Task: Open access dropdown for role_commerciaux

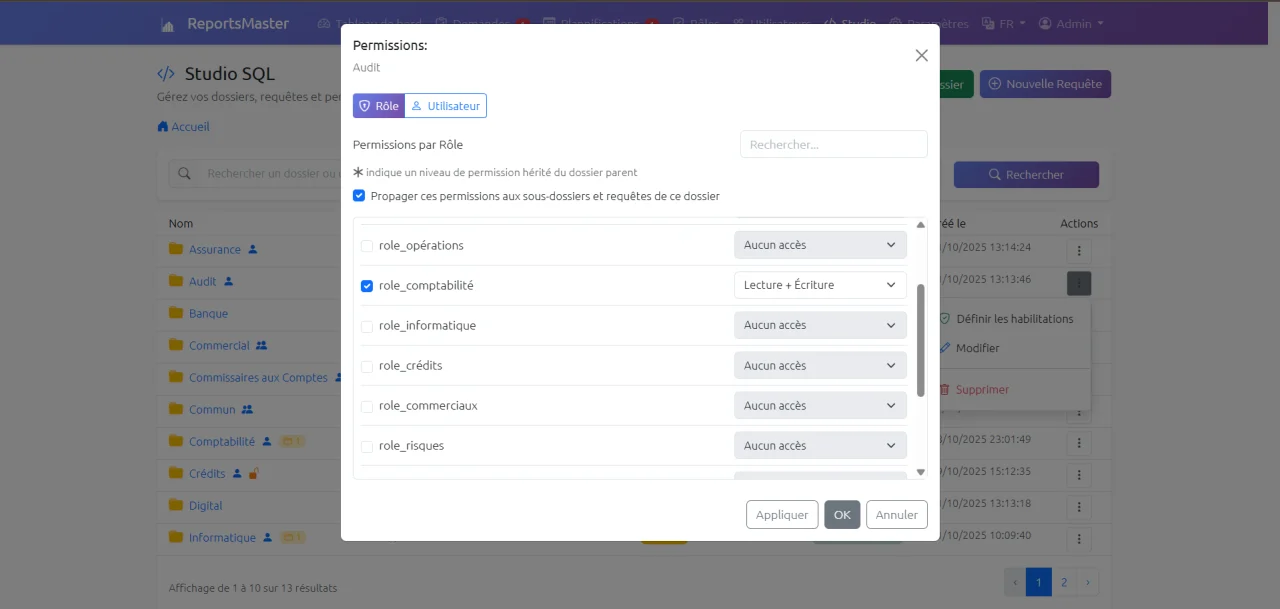Action: tap(820, 405)
